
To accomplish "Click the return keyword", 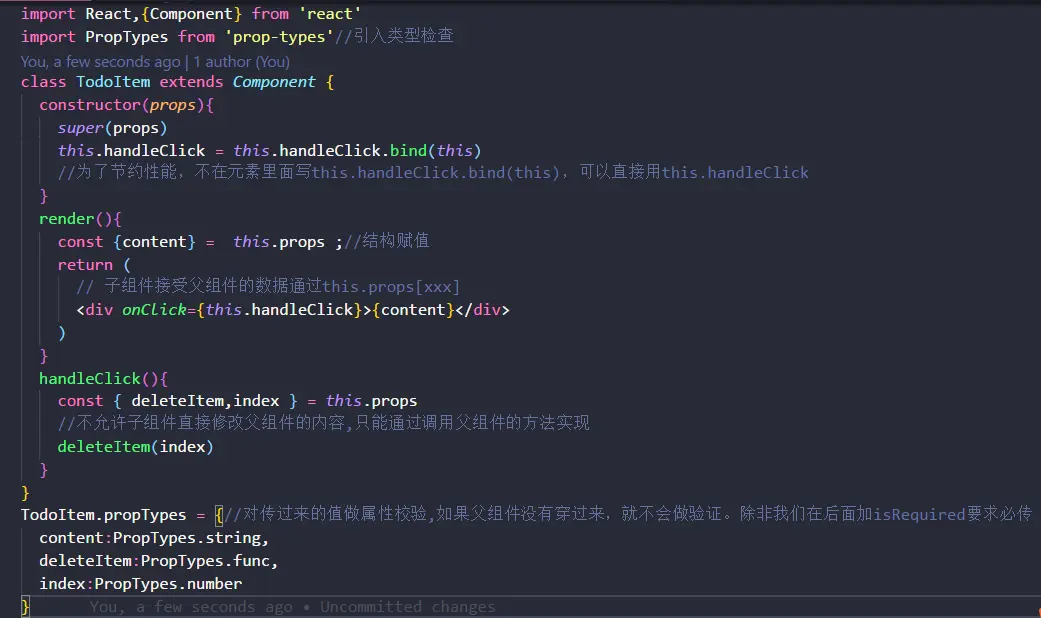I will point(85,265).
